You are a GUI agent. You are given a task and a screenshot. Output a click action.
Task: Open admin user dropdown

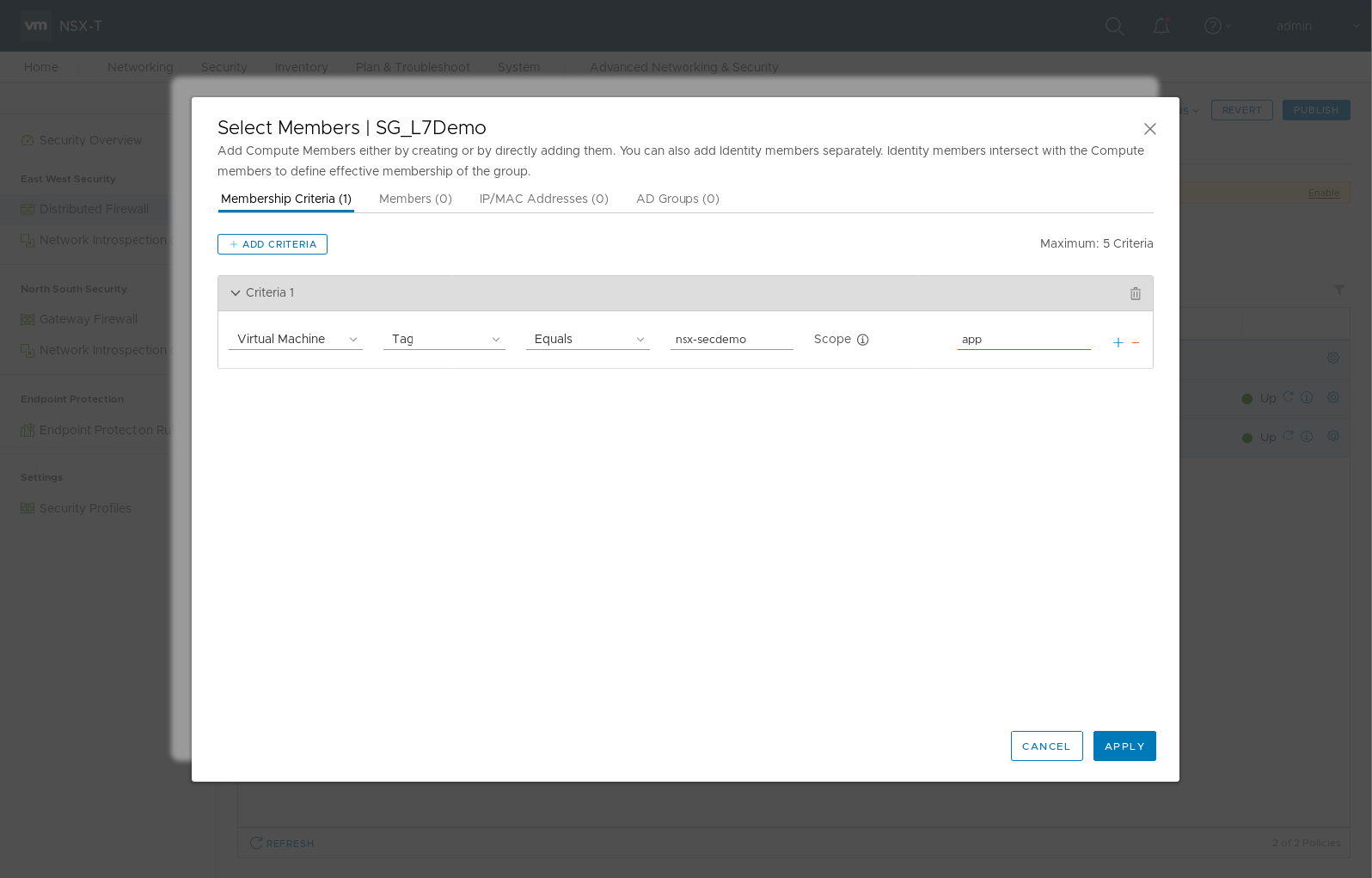[x=1316, y=26]
